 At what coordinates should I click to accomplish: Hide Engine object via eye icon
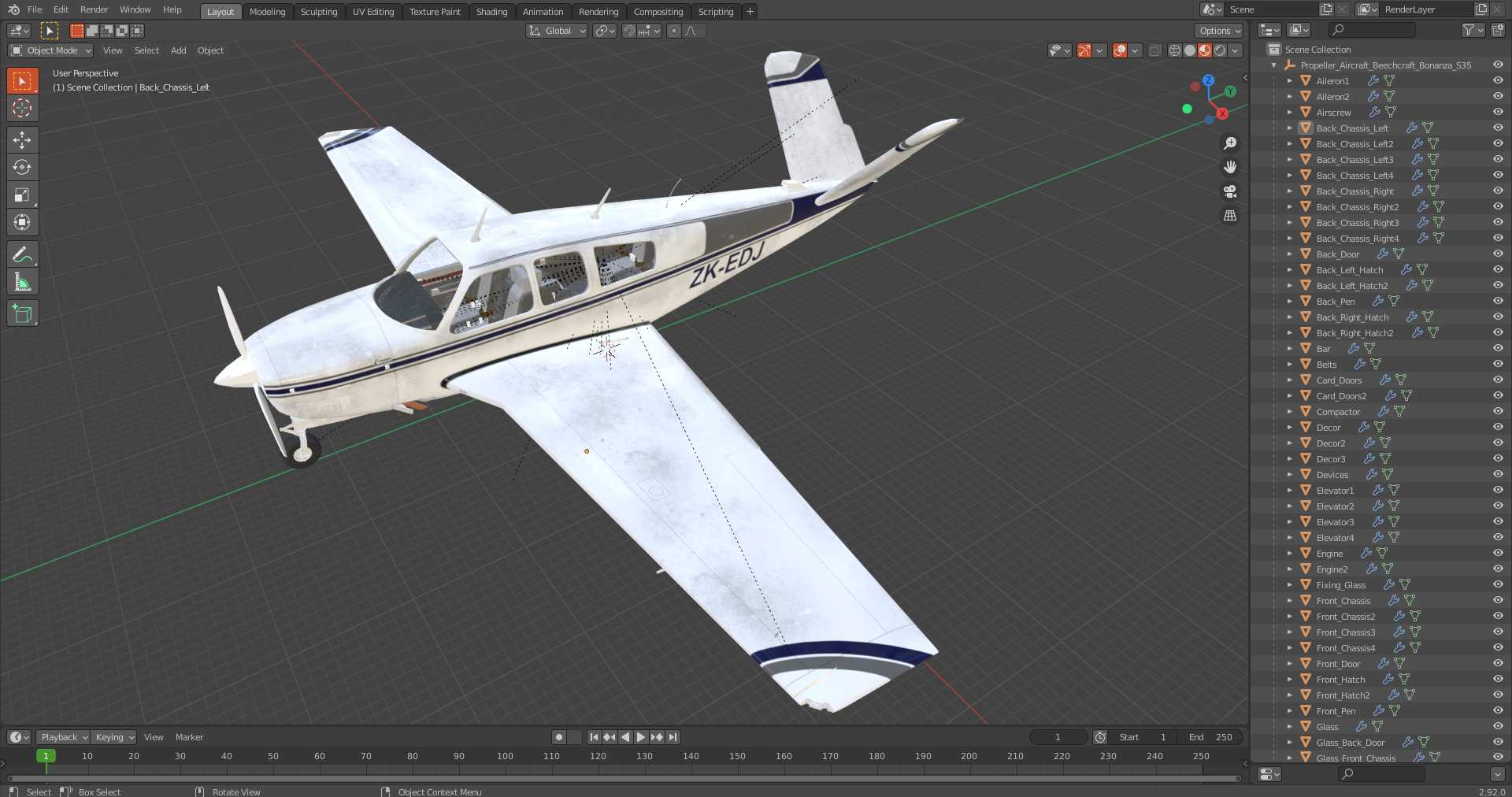(x=1498, y=553)
